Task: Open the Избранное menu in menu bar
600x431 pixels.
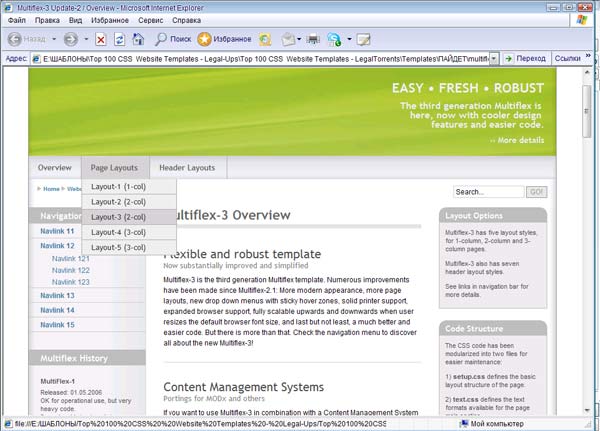Action: click(110, 20)
